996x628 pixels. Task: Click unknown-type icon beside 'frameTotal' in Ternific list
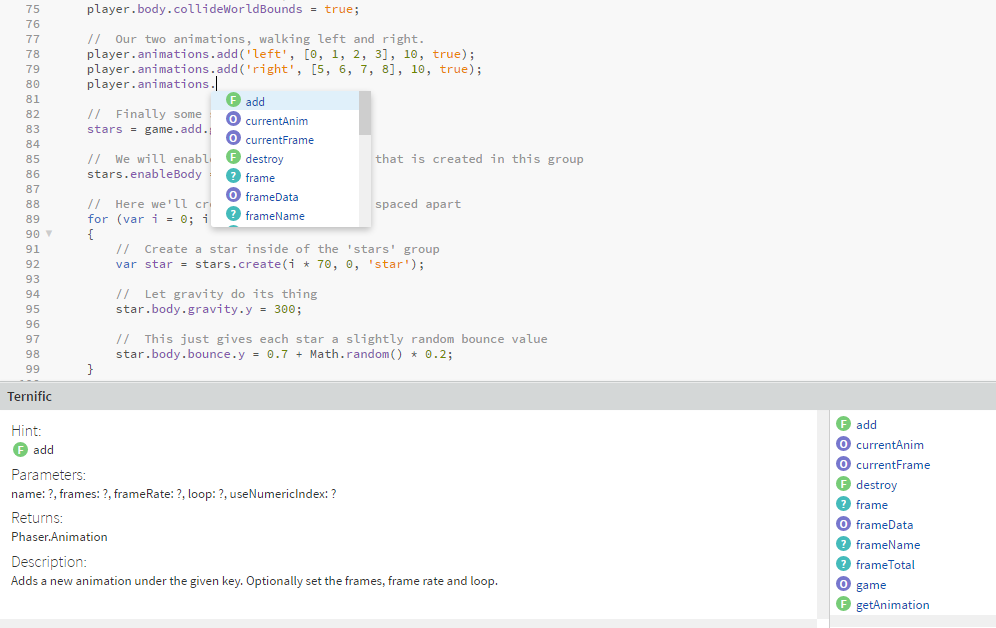pos(844,564)
